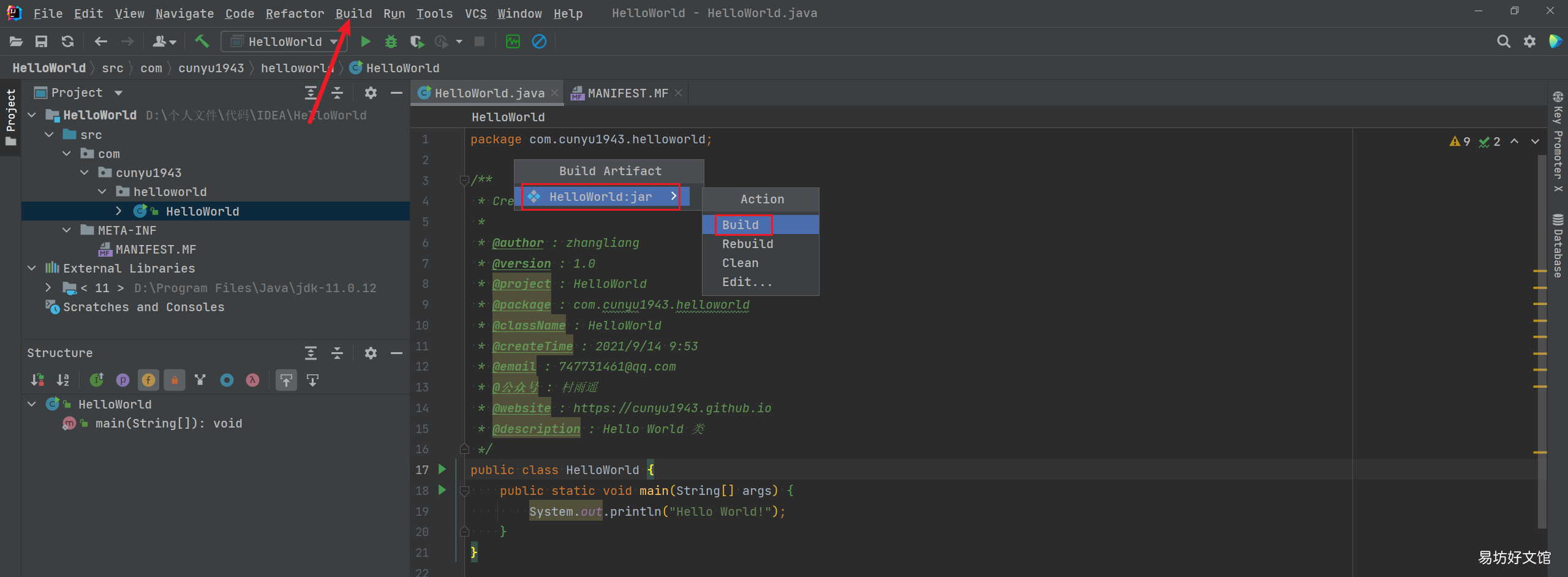Click the Open folder toolbar icon
The height and width of the screenshot is (577, 1568).
[17, 42]
